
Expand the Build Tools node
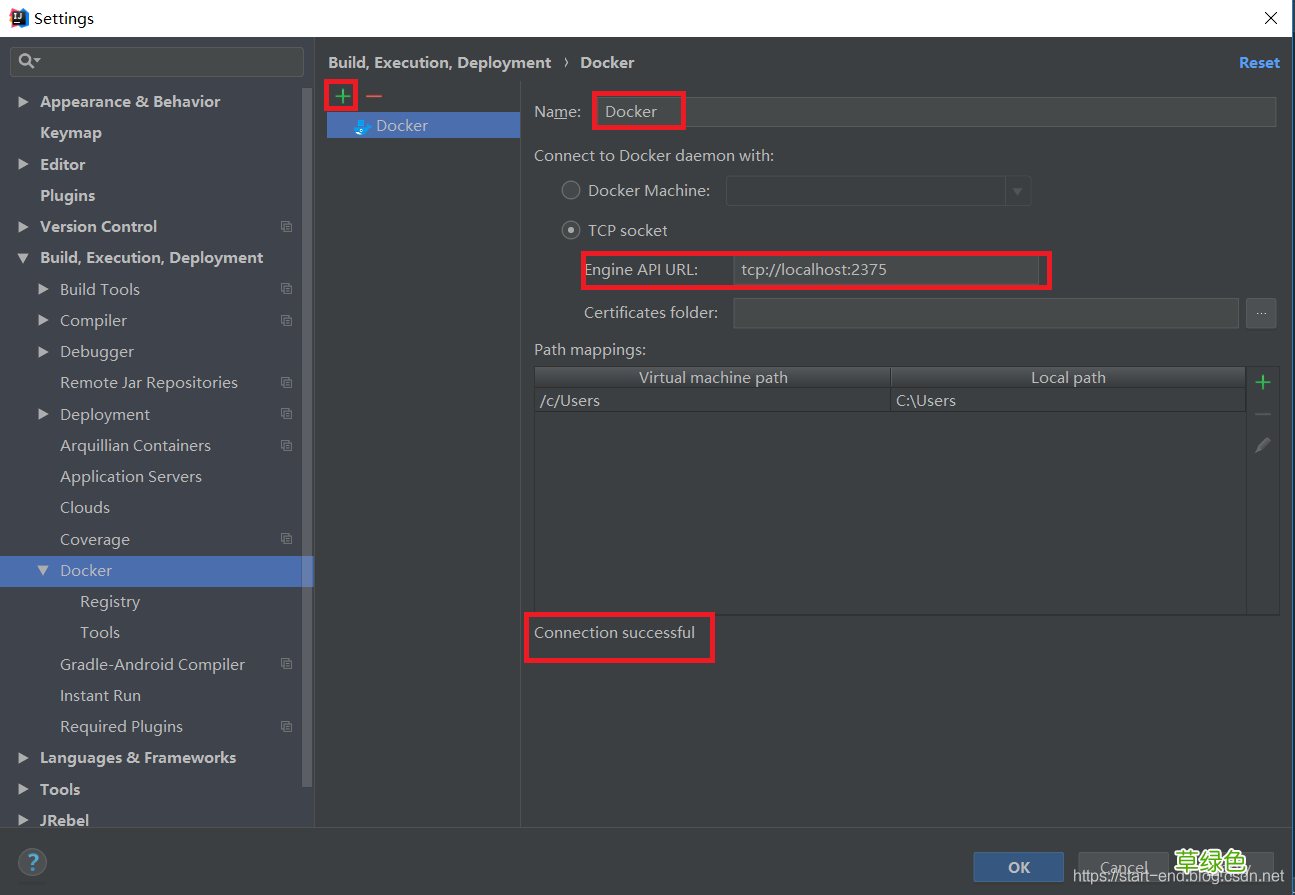tap(43, 289)
